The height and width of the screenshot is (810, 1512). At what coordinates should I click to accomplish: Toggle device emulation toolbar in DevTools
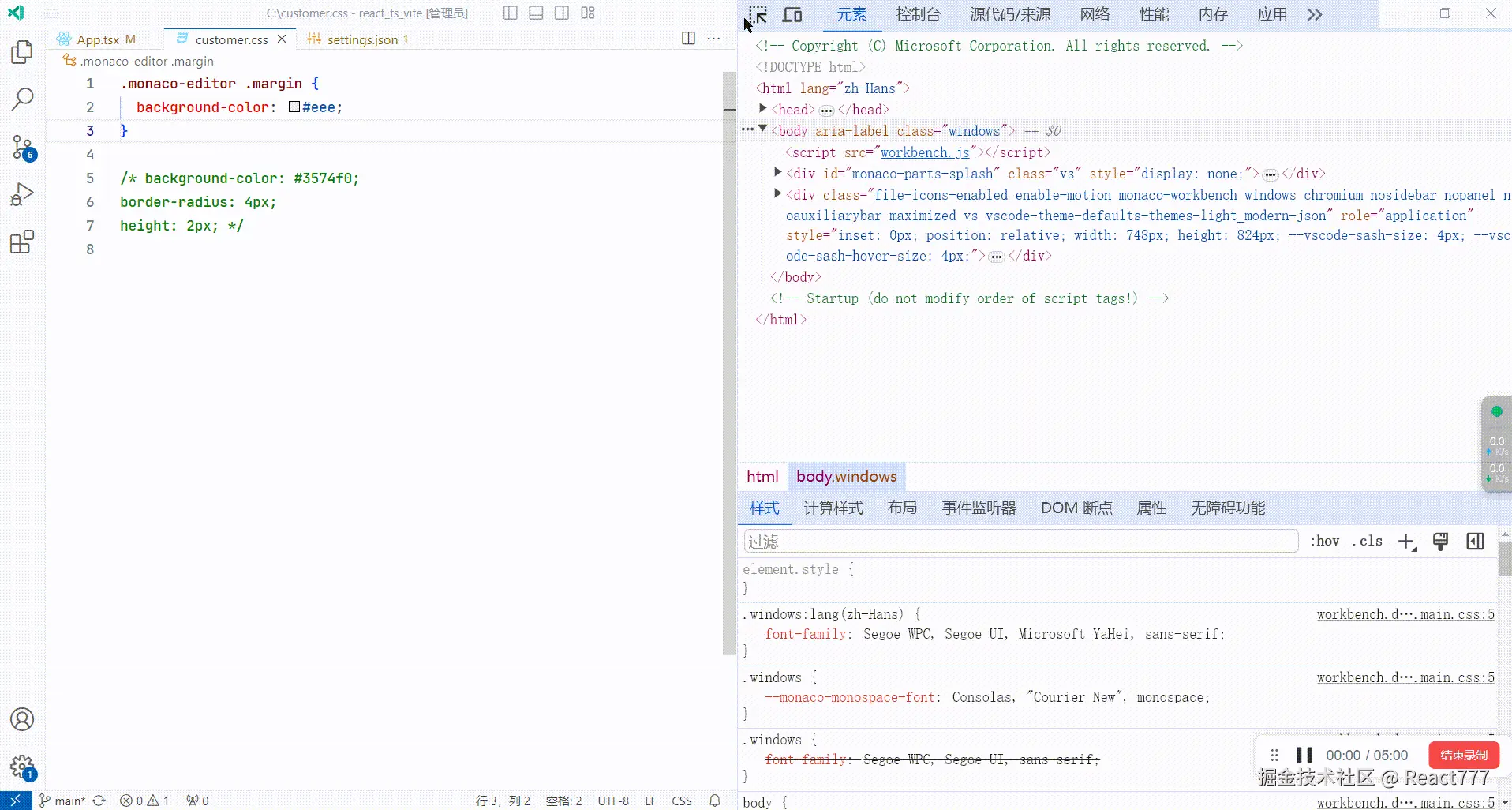(x=792, y=15)
